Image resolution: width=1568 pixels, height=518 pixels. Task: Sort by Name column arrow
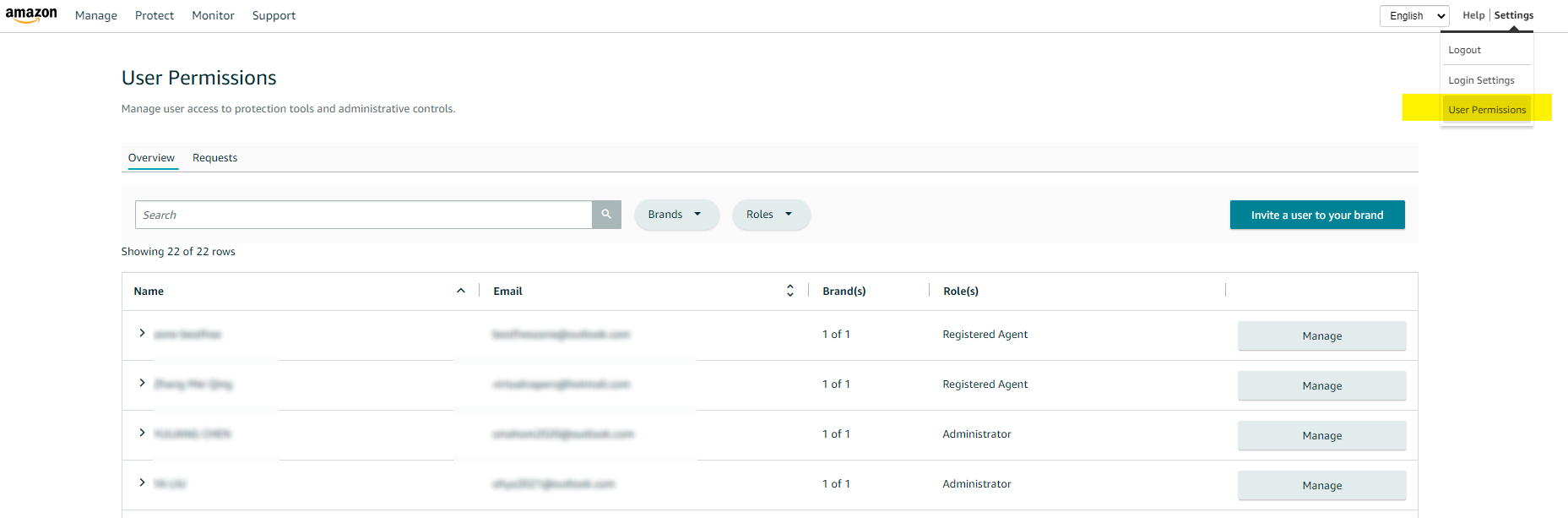[x=461, y=291]
